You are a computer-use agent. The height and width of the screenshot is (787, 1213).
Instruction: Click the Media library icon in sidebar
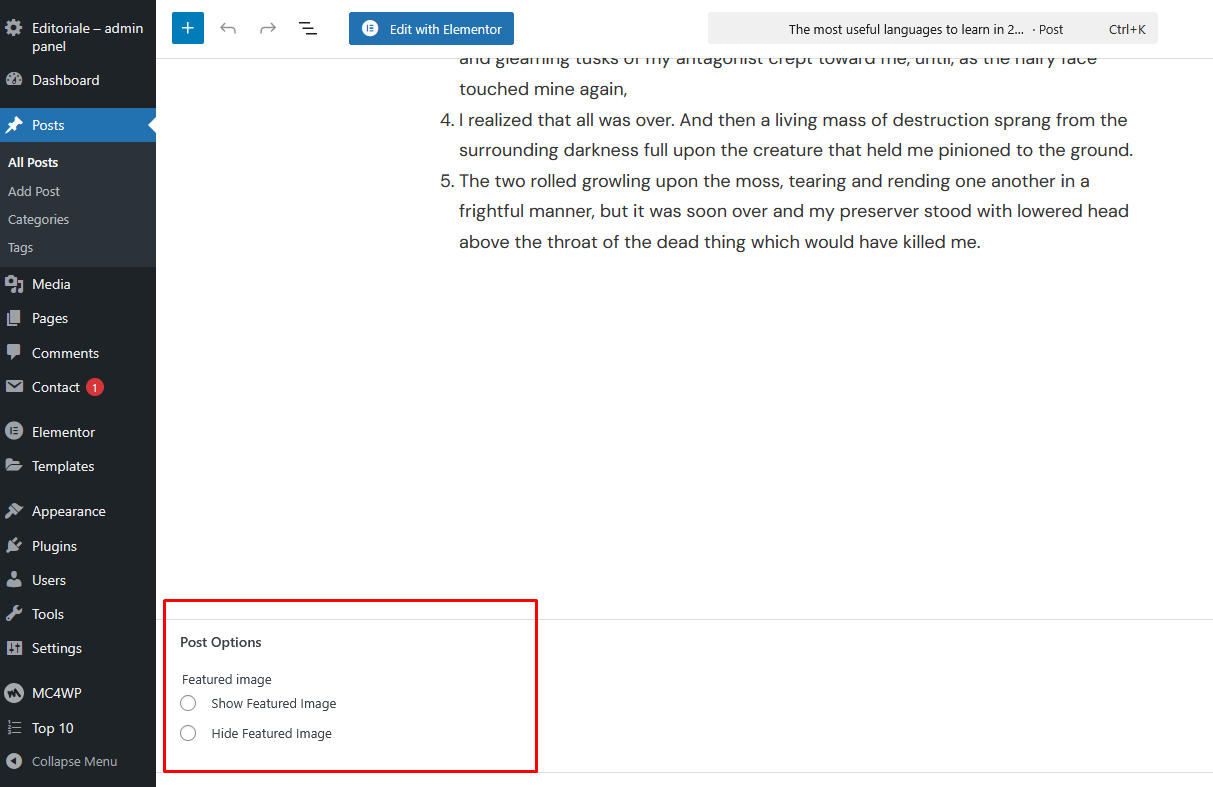(14, 284)
